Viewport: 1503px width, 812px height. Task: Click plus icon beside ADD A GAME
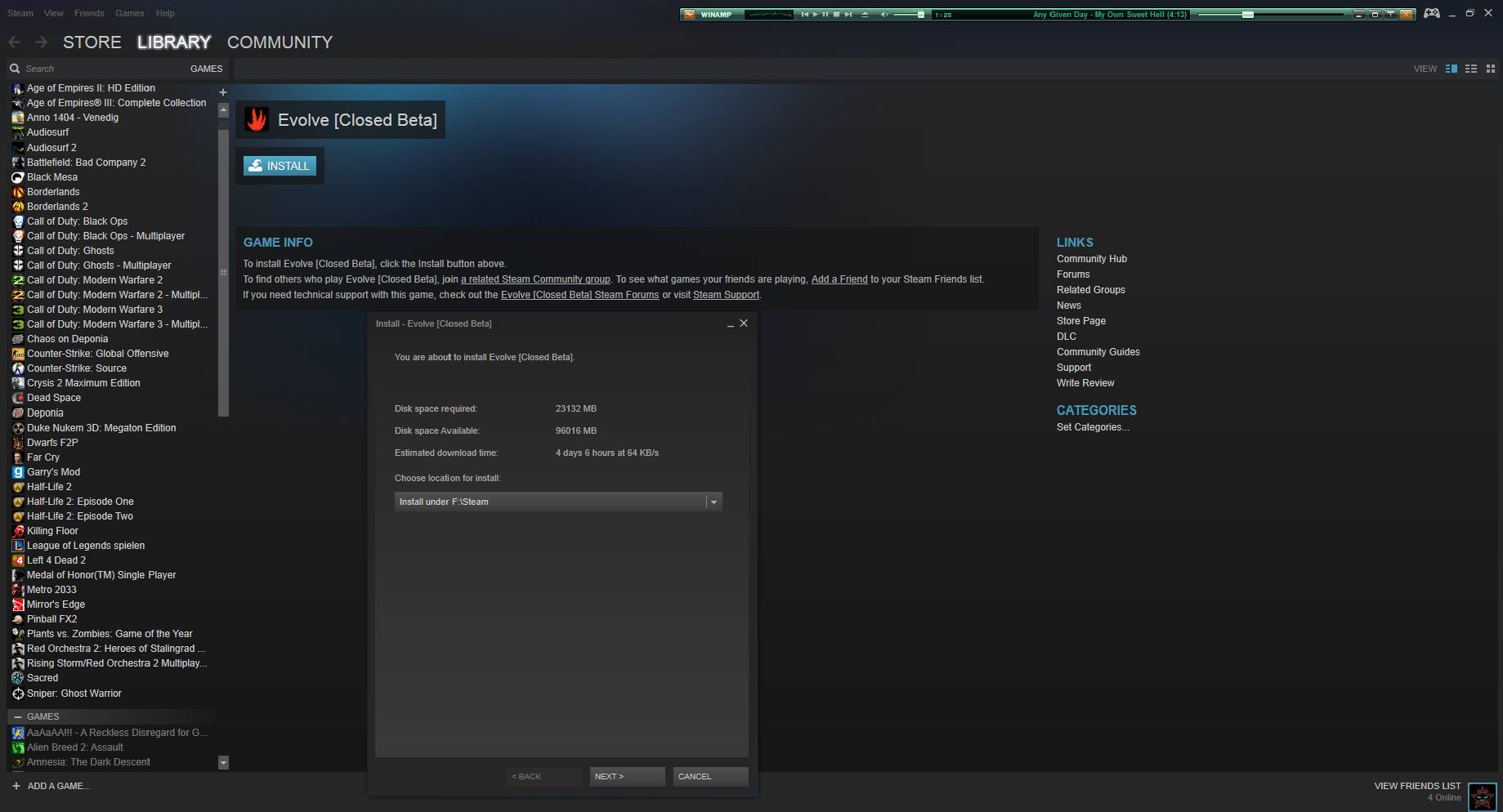pos(16,786)
